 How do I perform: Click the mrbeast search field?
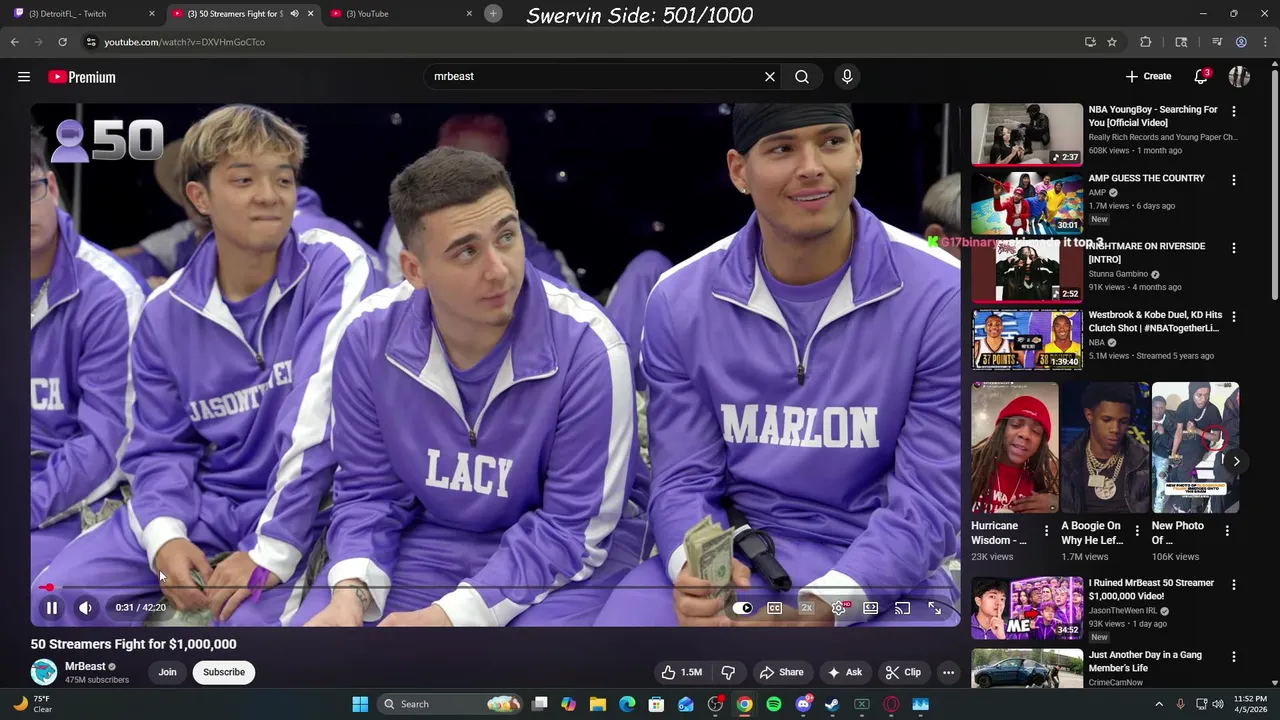click(x=595, y=76)
